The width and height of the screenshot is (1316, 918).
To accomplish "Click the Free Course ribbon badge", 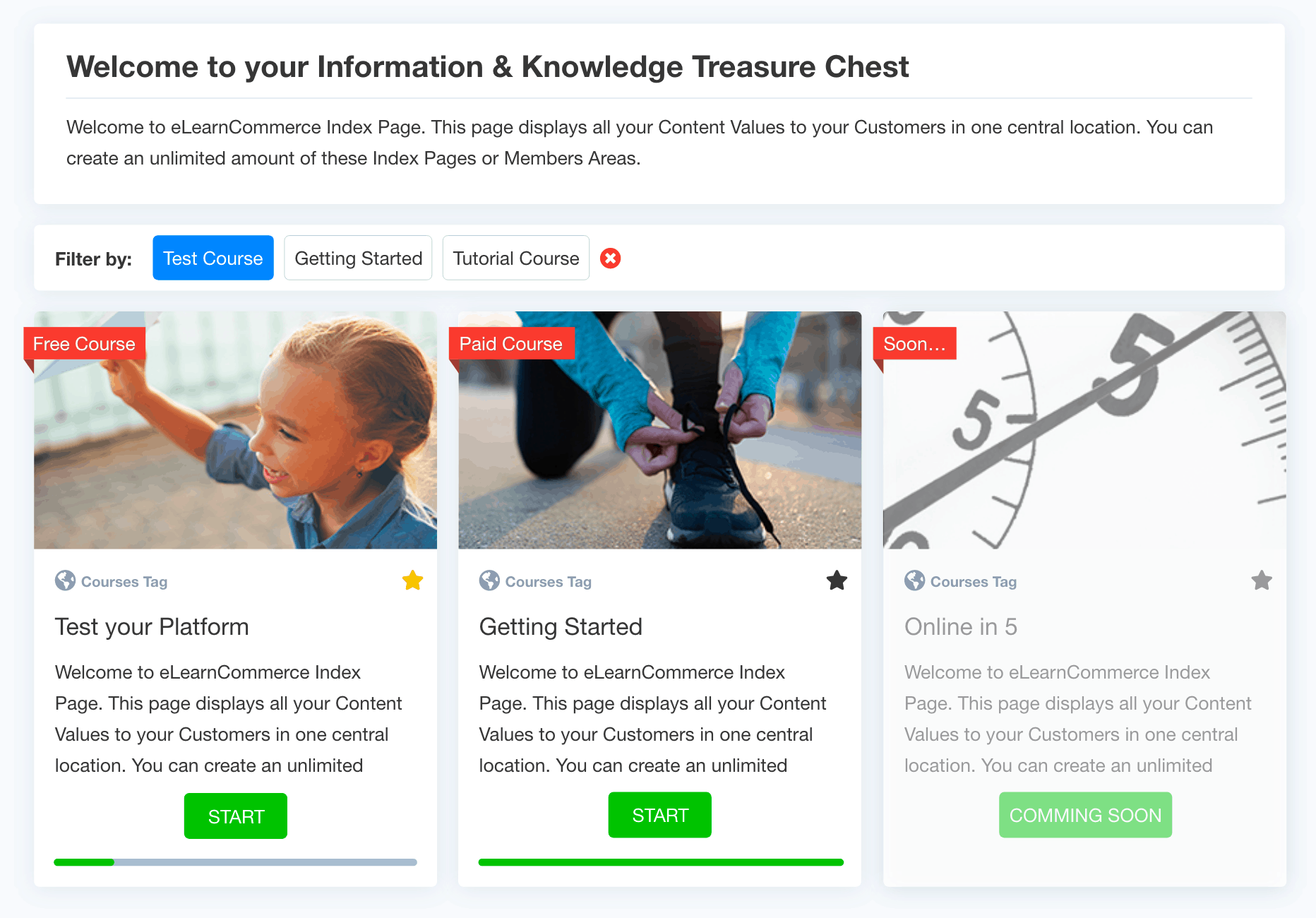I will pos(84,344).
